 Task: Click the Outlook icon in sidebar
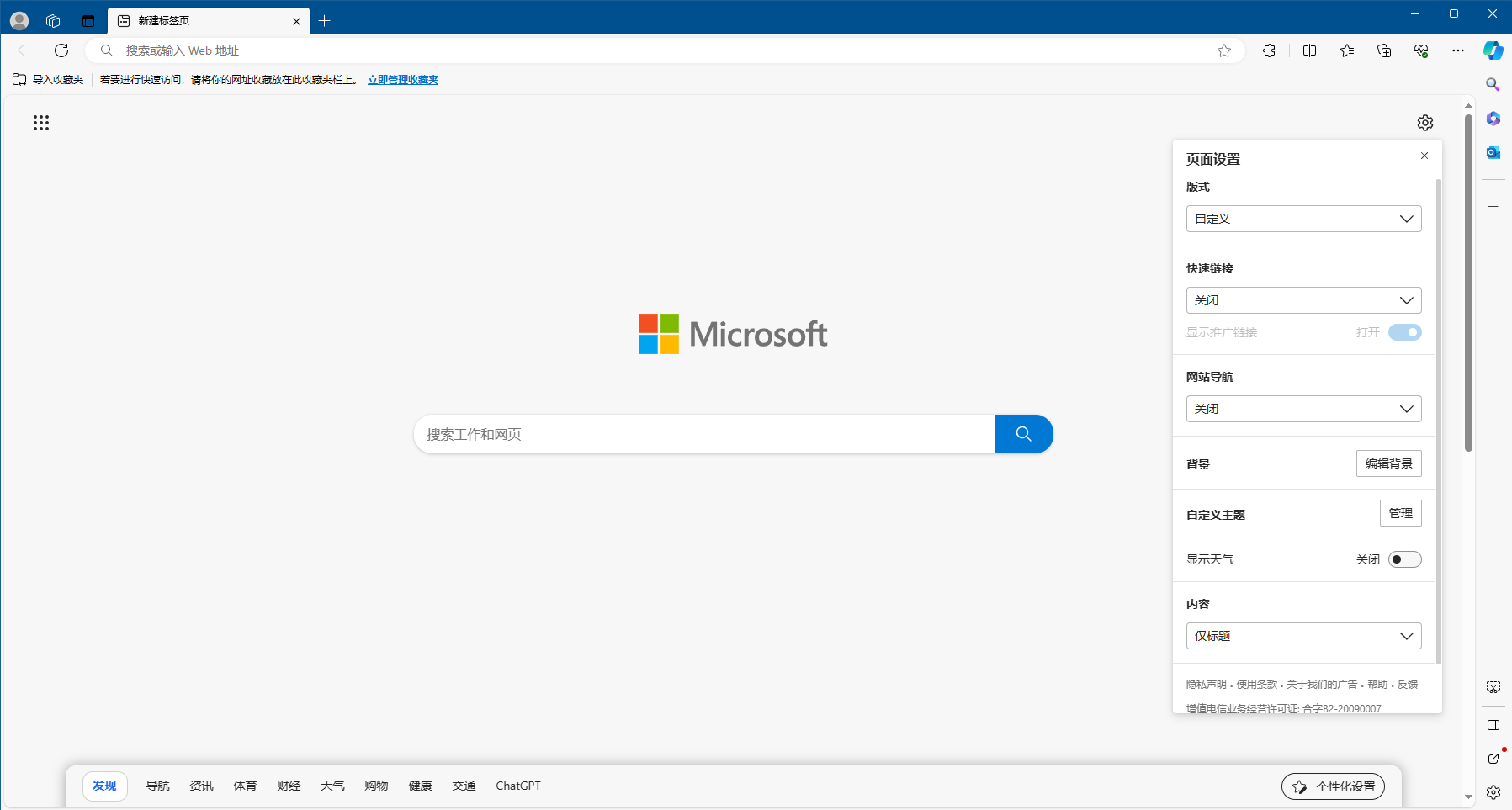pos(1493,152)
